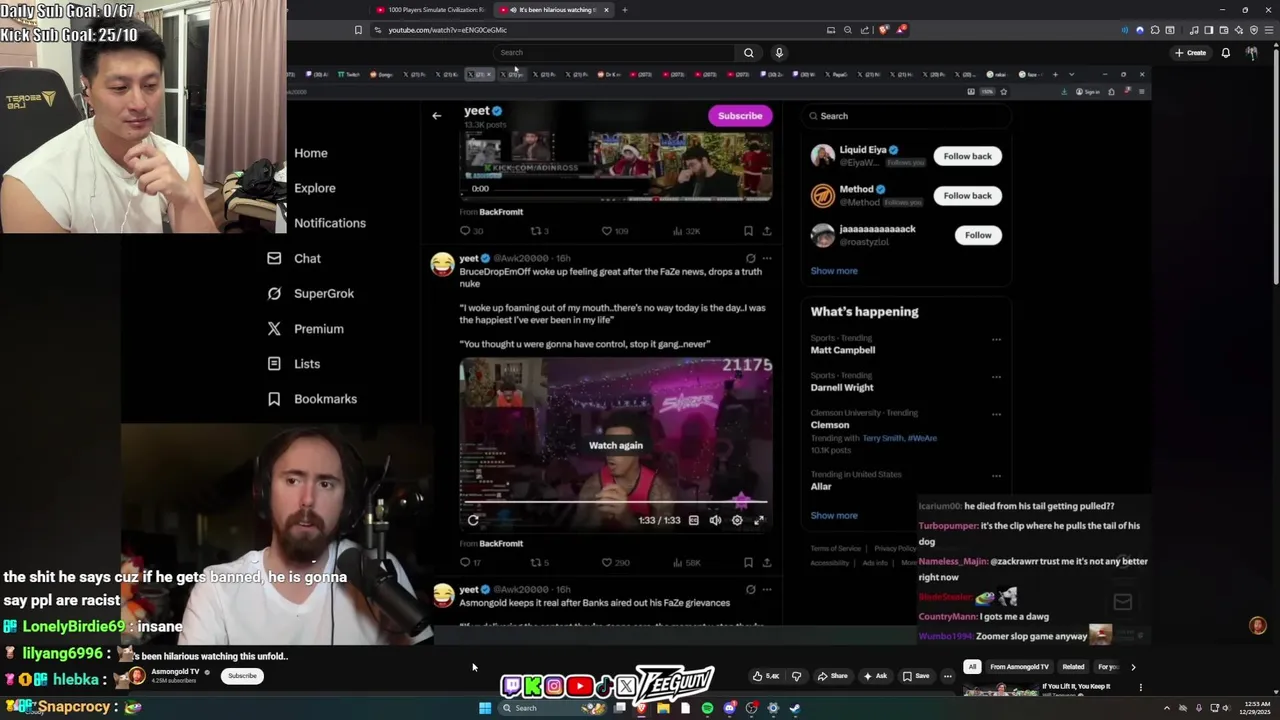Open more menu on BruceDropEmOff post
1280x720 pixels.
pos(767,258)
